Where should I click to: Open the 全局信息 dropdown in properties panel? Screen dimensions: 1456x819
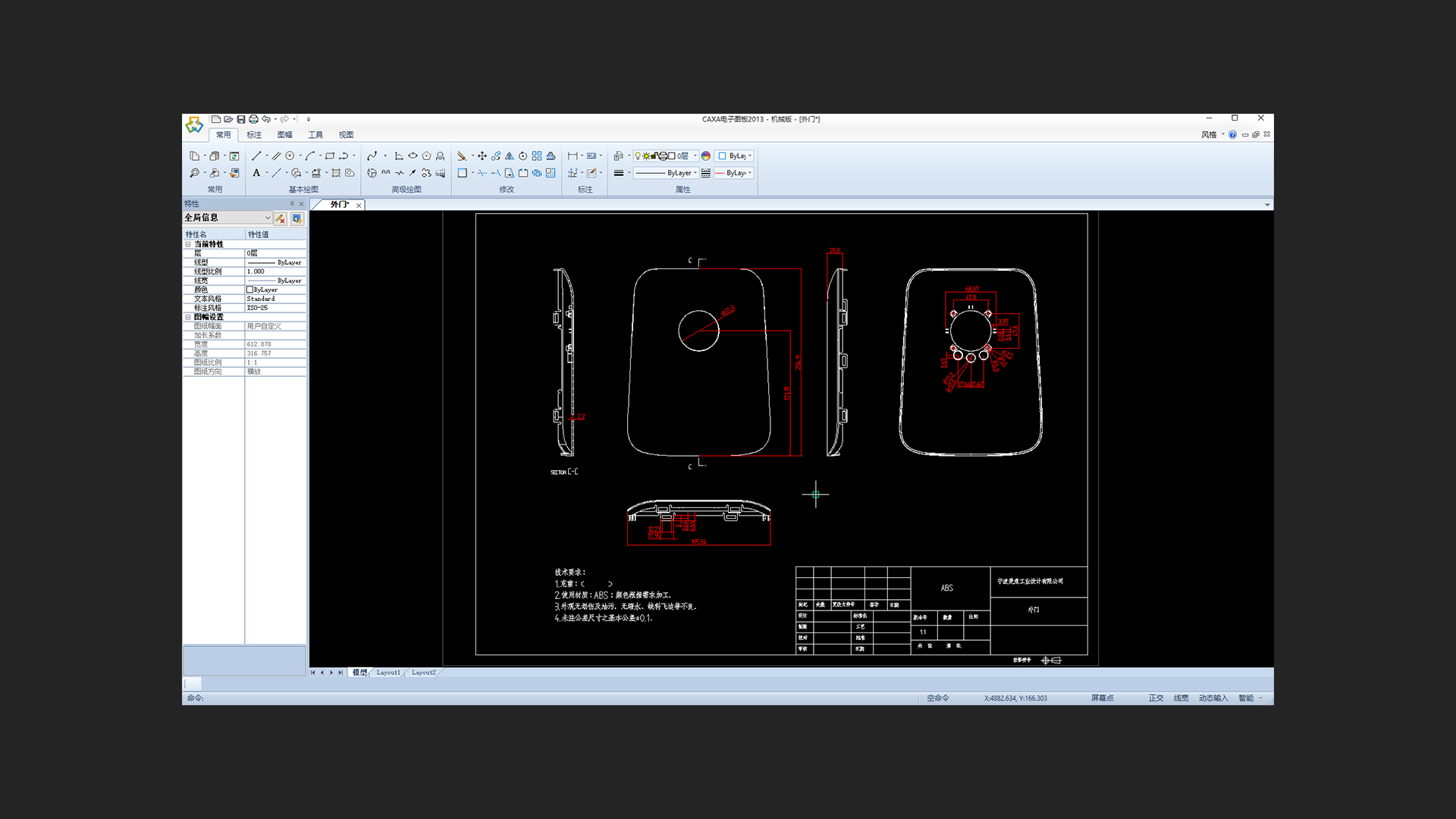tap(267, 218)
